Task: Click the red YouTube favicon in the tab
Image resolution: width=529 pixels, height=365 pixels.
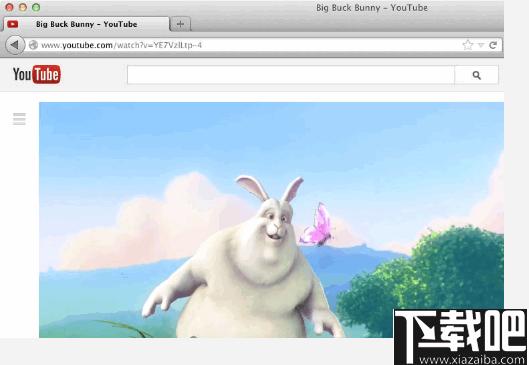Action: tap(13, 24)
